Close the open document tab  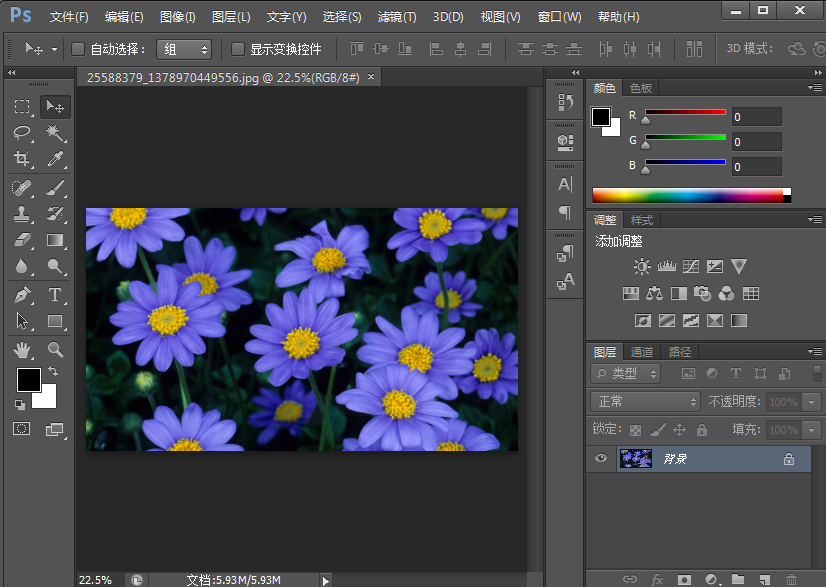pyautogui.click(x=371, y=77)
